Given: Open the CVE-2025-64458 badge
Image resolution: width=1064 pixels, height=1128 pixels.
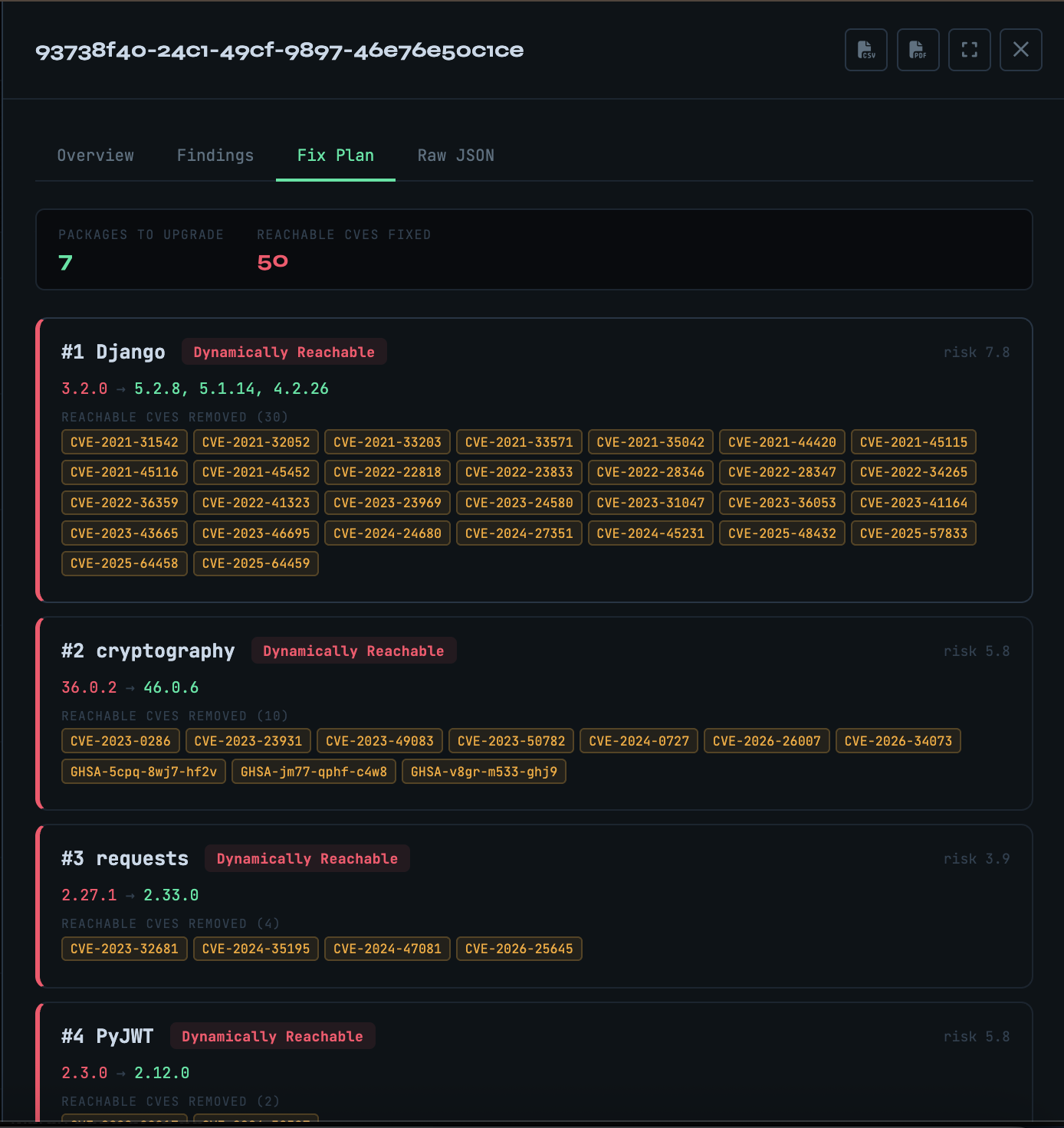Looking at the screenshot, I should [x=124, y=563].
